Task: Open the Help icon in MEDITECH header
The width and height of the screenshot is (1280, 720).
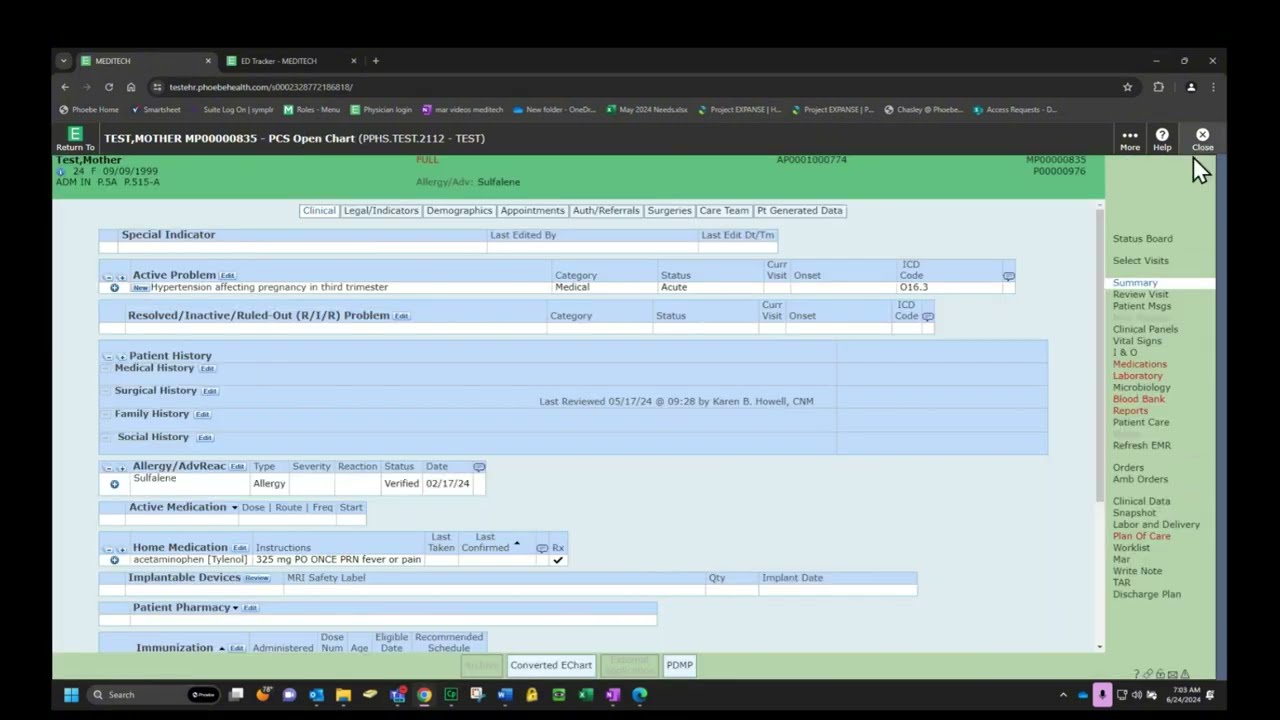Action: (x=1162, y=139)
